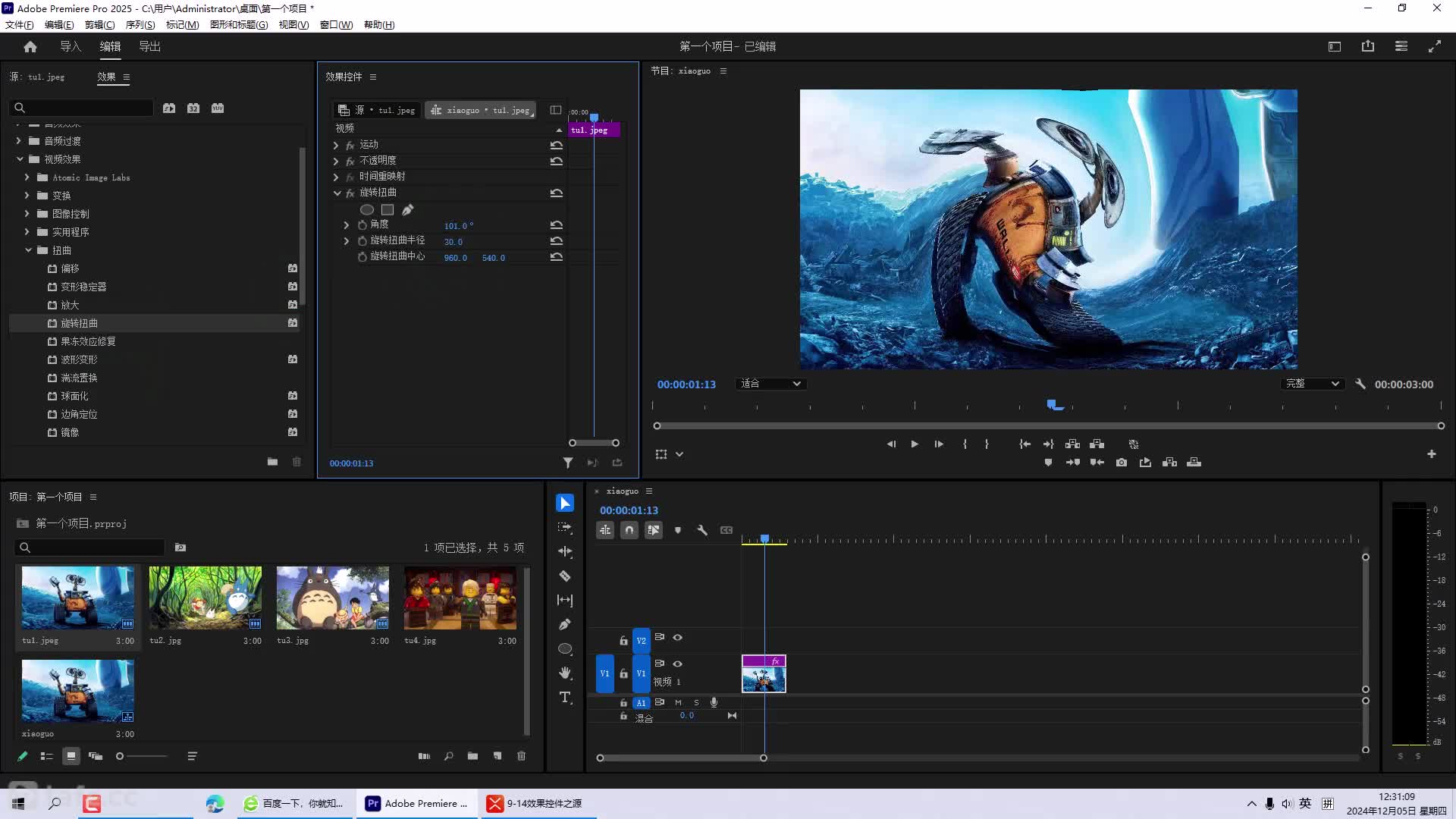The height and width of the screenshot is (819, 1456).
Task: Mute the A1 audio track
Action: pos(678,703)
